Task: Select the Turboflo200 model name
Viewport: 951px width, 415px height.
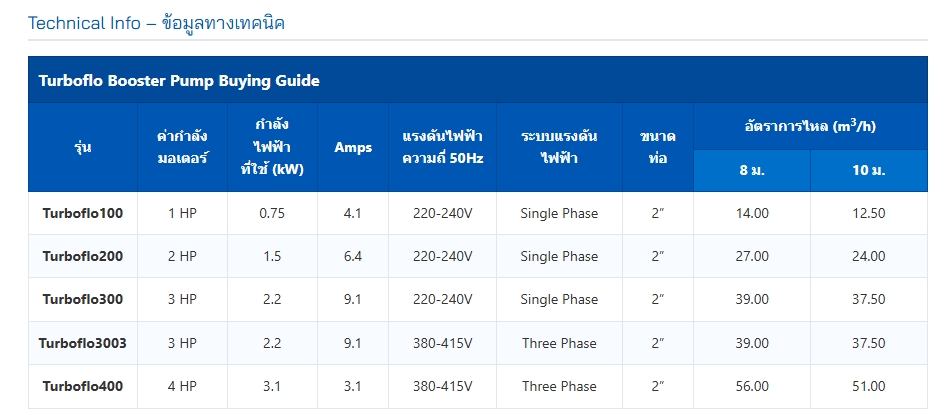Action: pyautogui.click(x=82, y=256)
